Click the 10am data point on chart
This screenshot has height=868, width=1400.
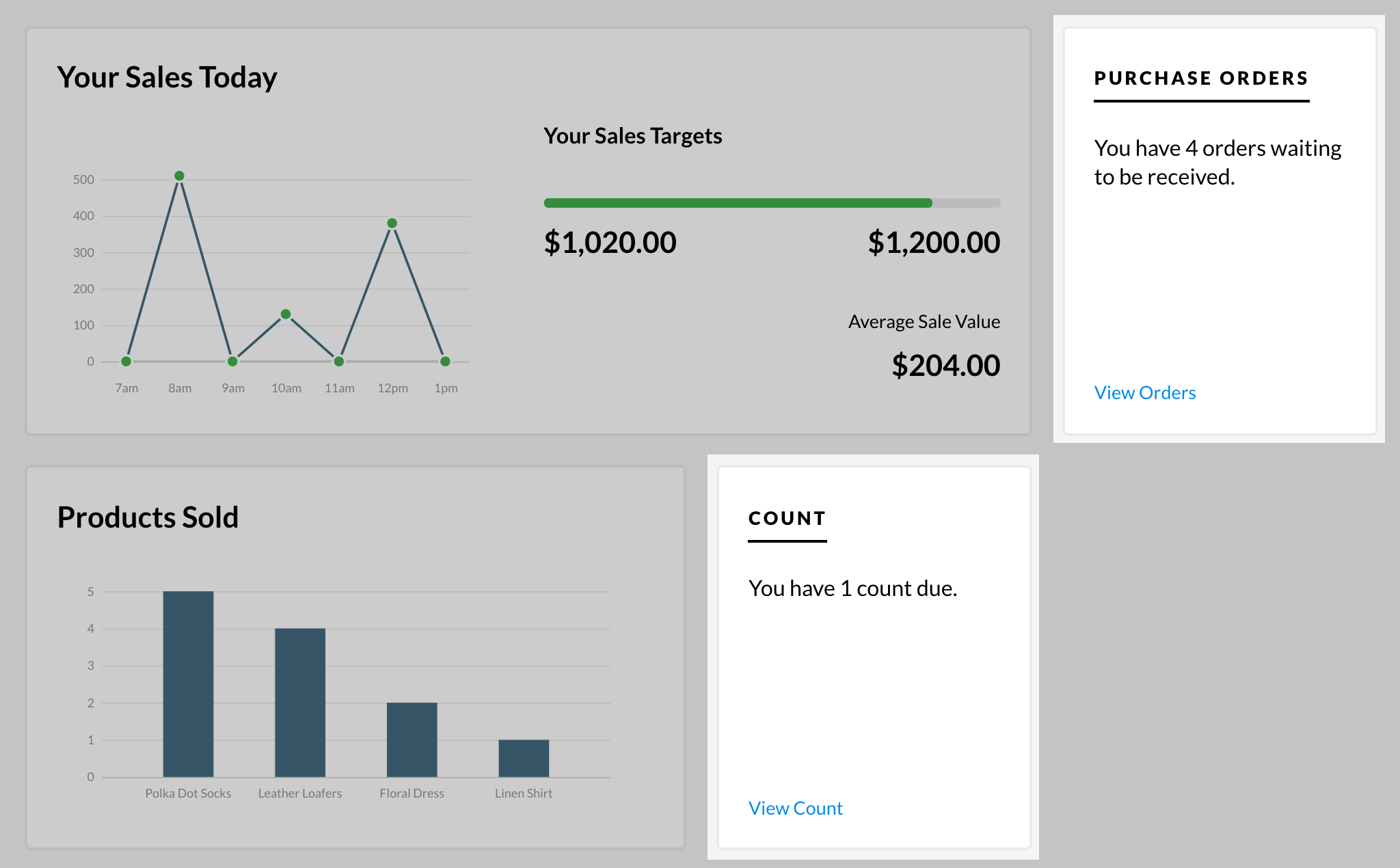[x=286, y=314]
